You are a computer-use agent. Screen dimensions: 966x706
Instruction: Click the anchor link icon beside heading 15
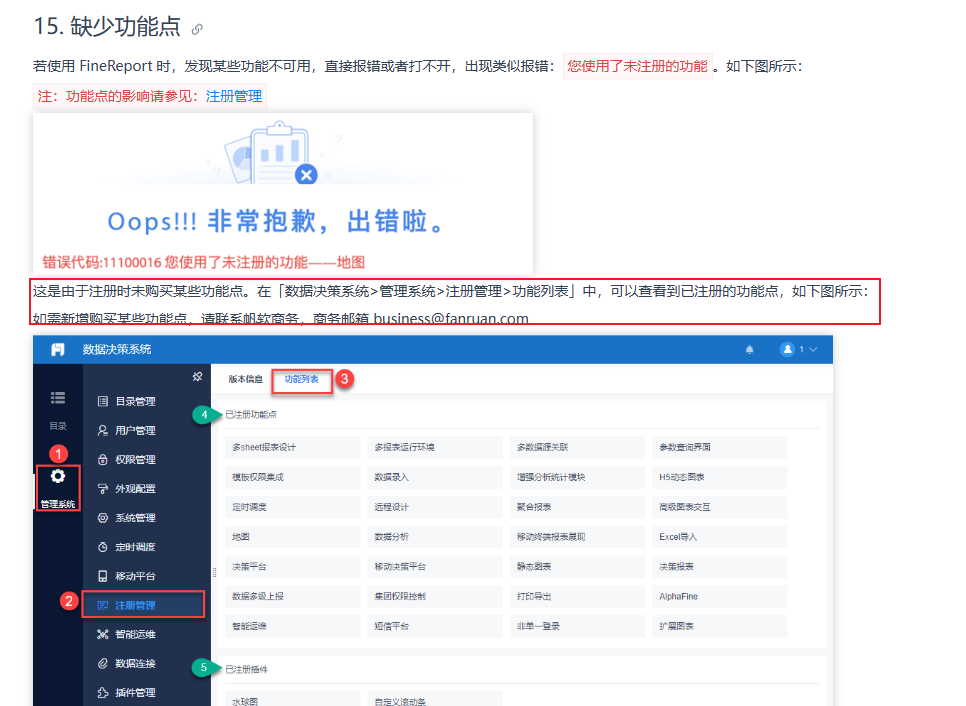[x=197, y=29]
